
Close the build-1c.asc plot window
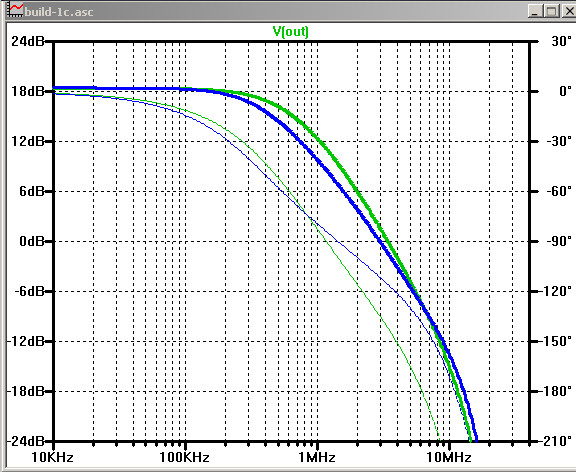tap(568, 11)
